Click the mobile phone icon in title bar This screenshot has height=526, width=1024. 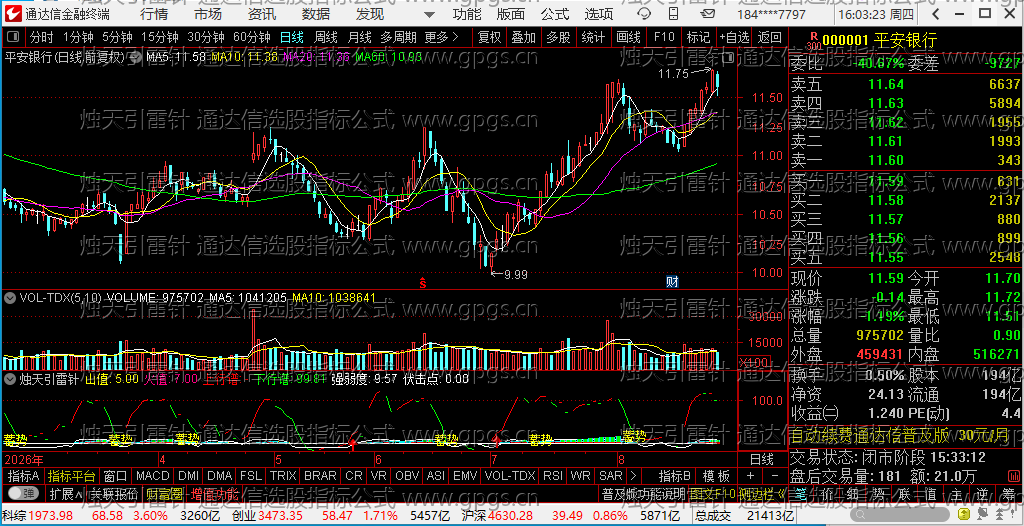(673, 14)
